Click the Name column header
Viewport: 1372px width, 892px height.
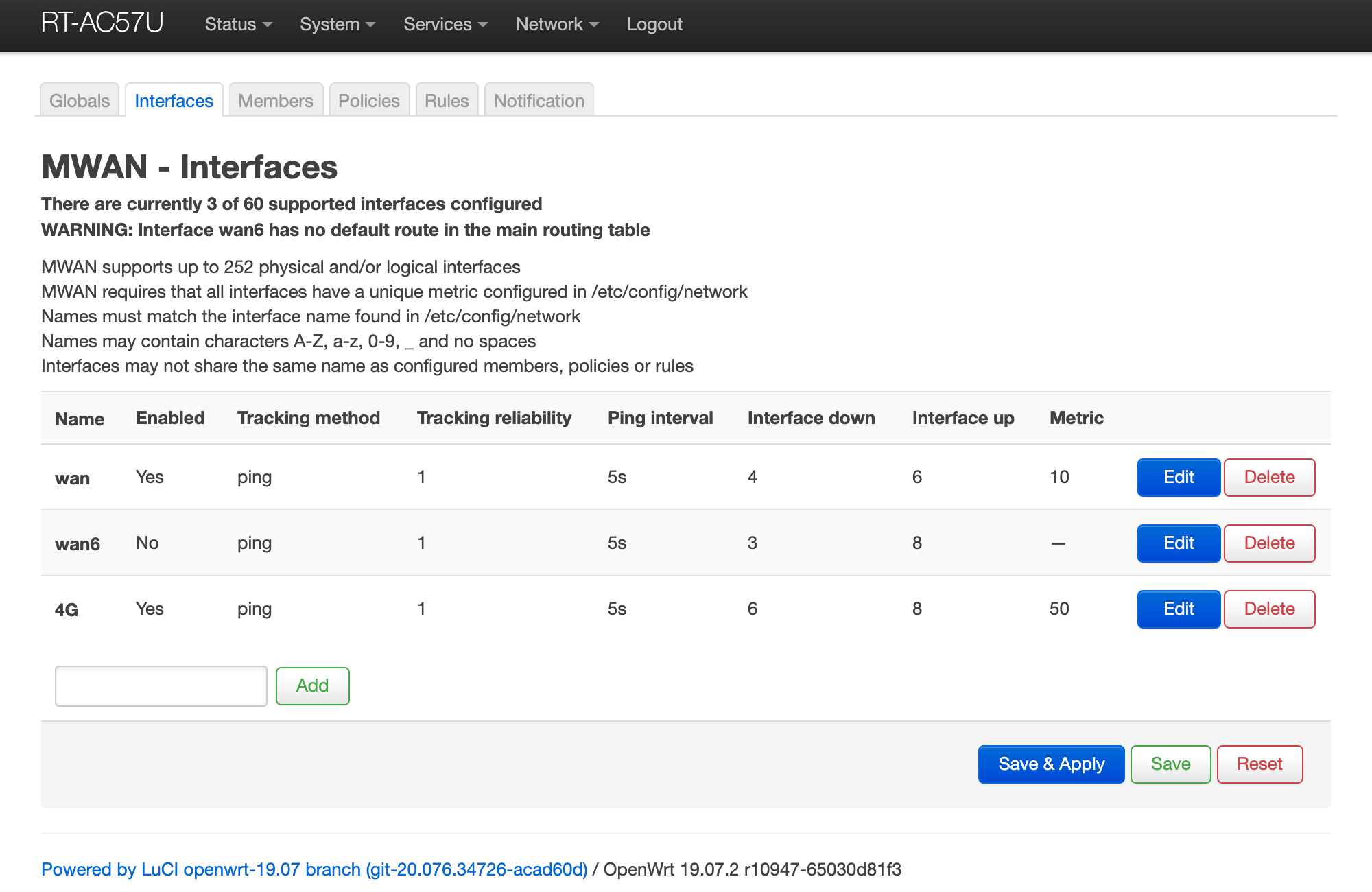[x=80, y=419]
